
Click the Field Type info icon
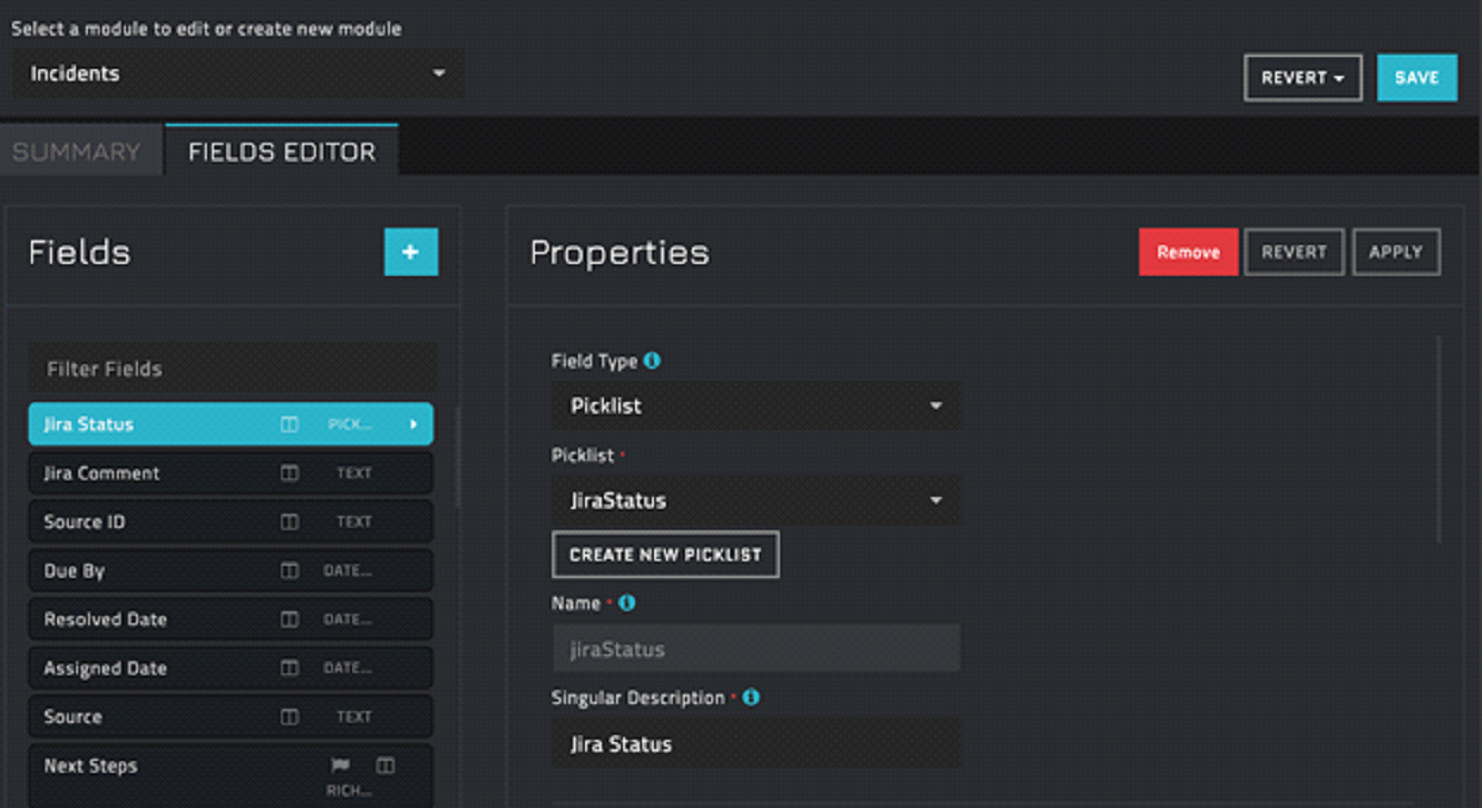[x=652, y=361]
